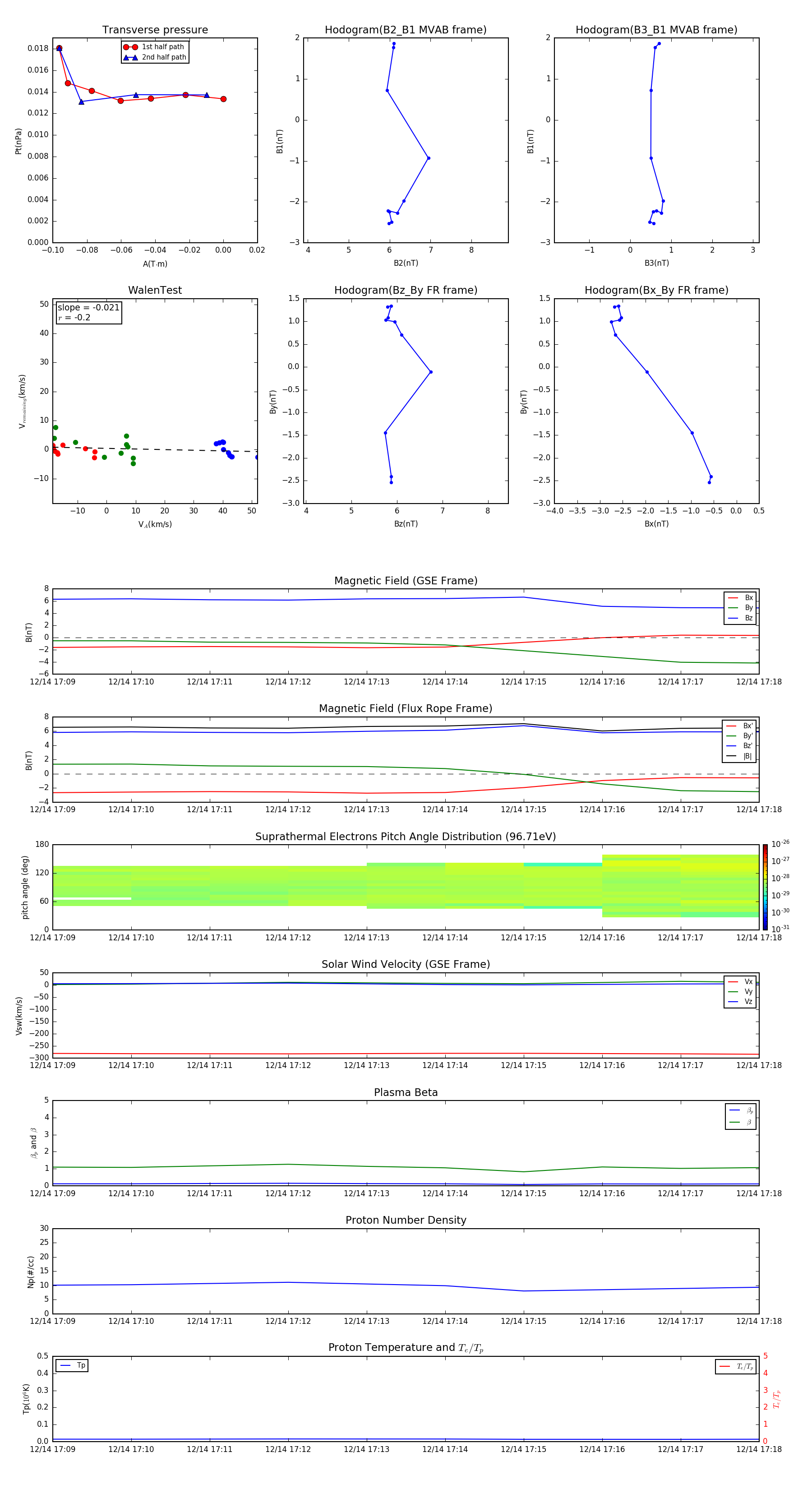812x1489 pixels.
Task: Select the Vx entry in velocity legend
Action: [740, 981]
